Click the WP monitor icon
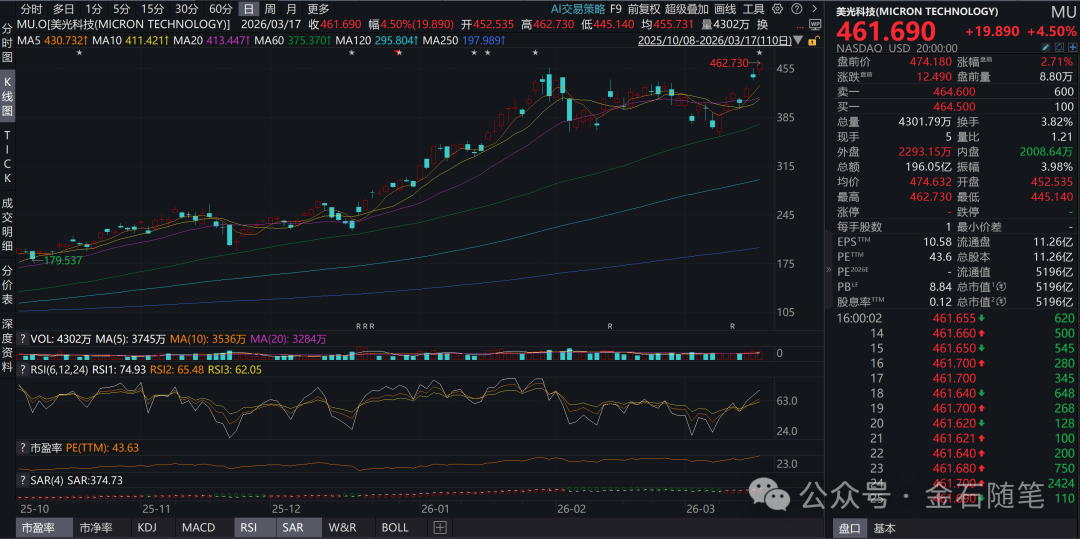Viewport: 1080px width, 539px height. coord(815,24)
